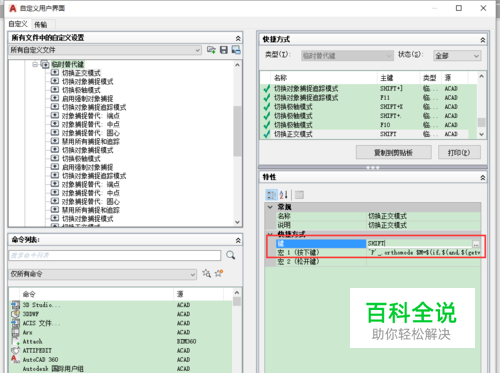Click the magnifier icon beside command search
500x373 pixels.
(230, 255)
